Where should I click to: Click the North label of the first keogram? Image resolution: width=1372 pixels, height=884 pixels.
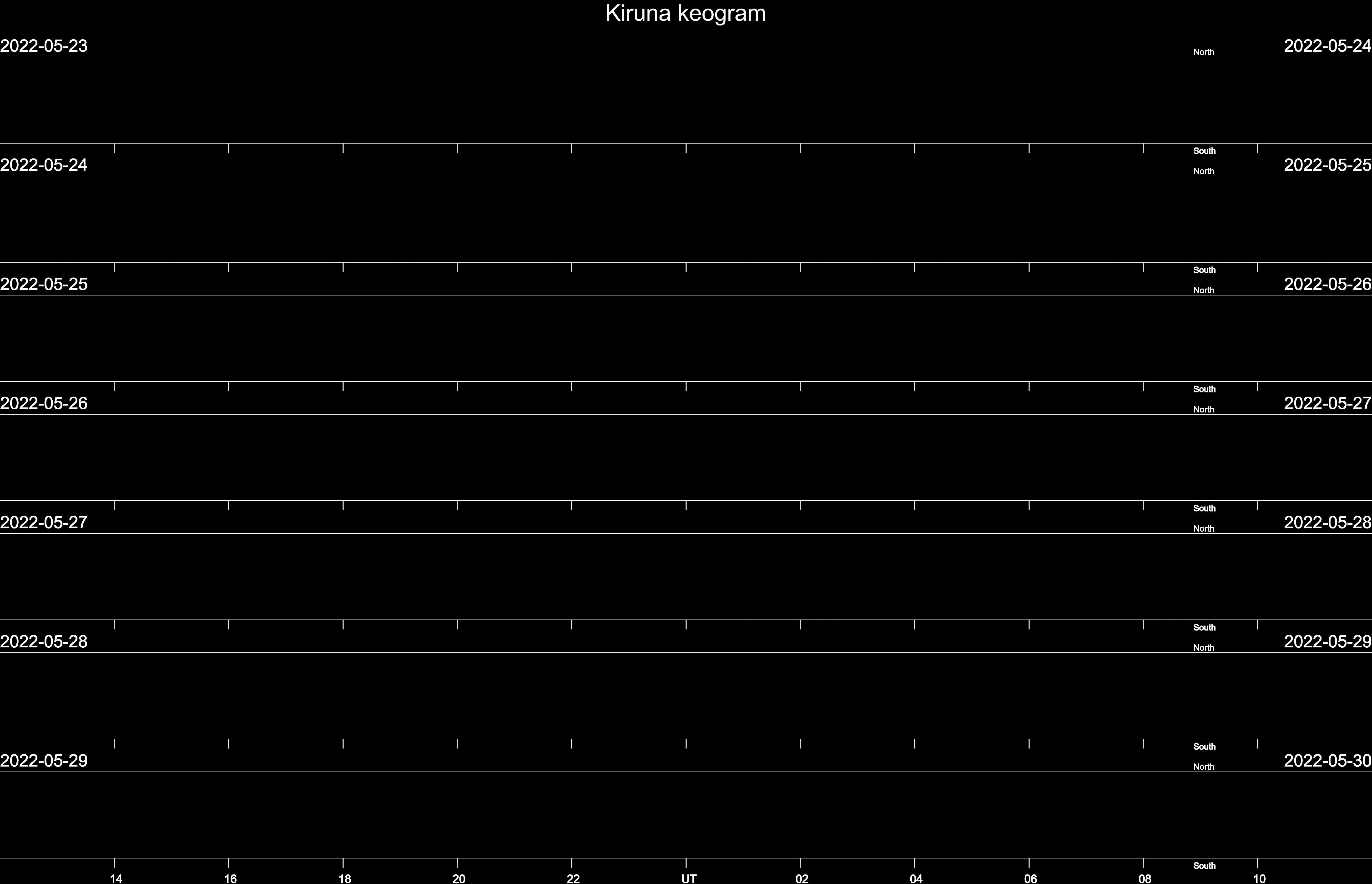click(x=1204, y=52)
